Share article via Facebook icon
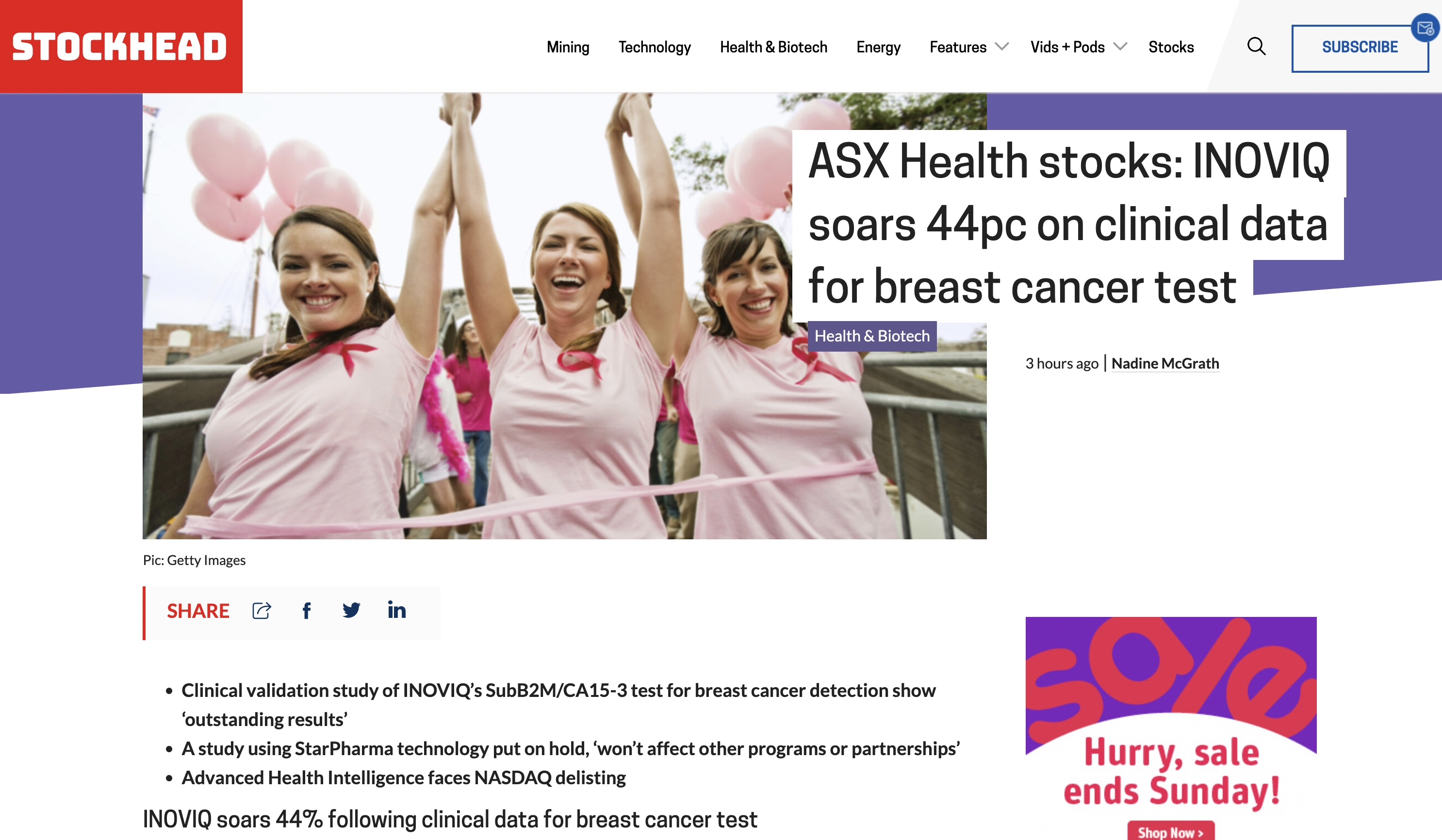Viewport: 1442px width, 840px height. click(307, 611)
